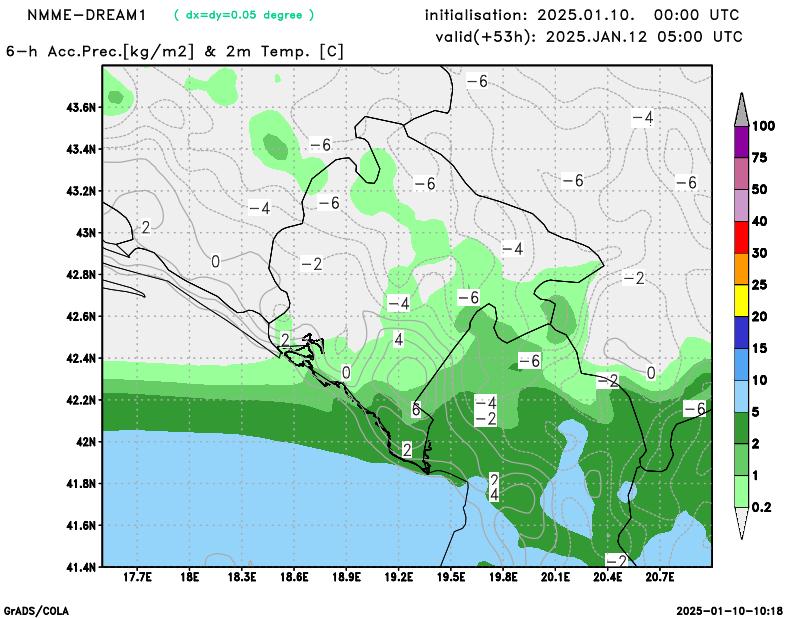Click the 42.6N latitude axis label
The image size is (800, 618).
coord(81,316)
